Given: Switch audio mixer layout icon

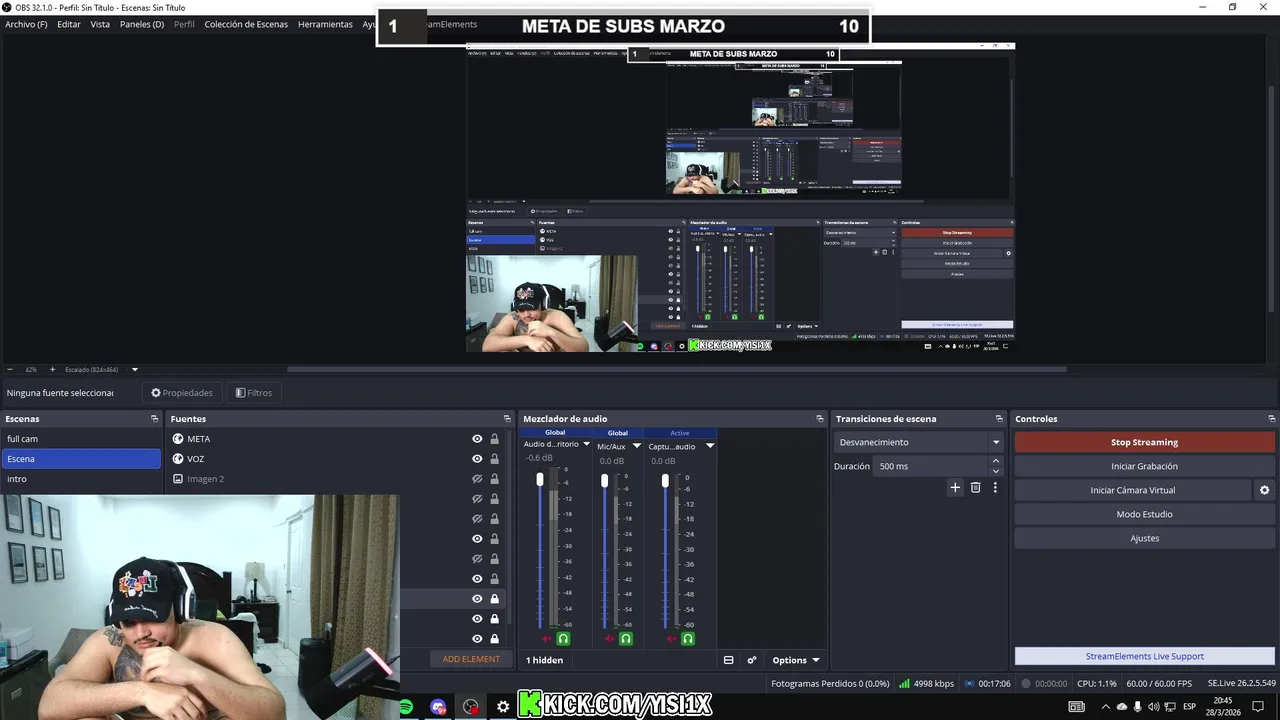Looking at the screenshot, I should click(728, 660).
